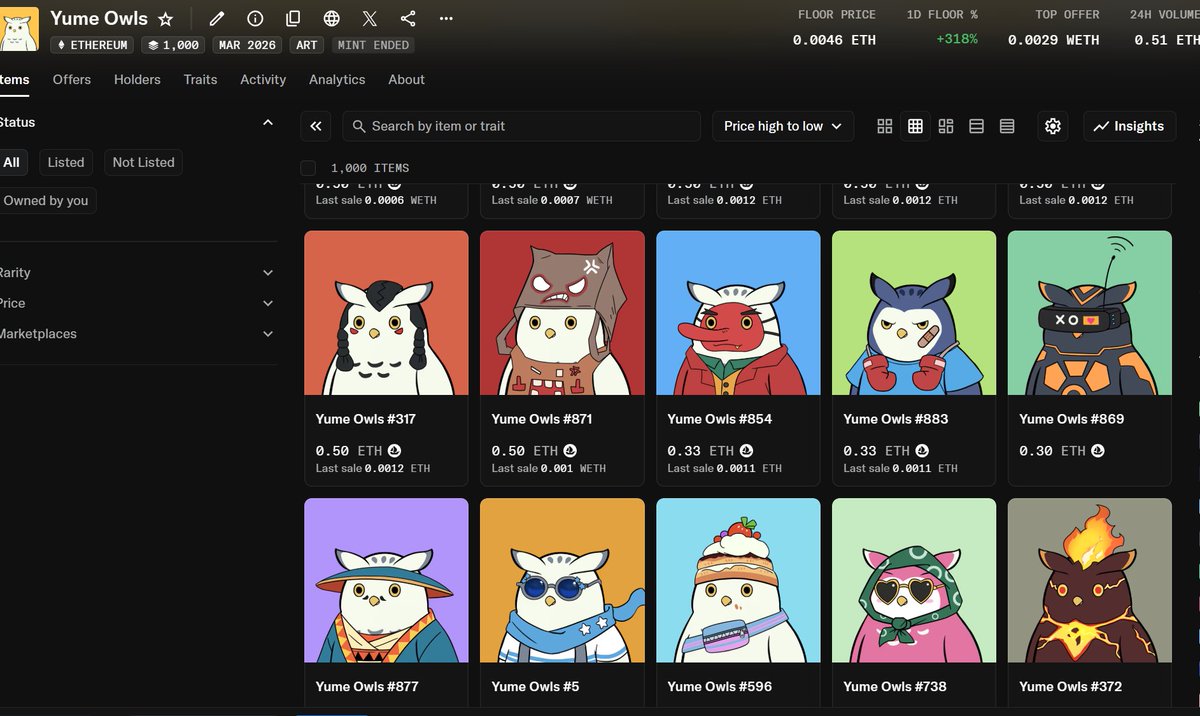Open the Yume Owls #877 image
Screen dimensions: 1200x716
pyautogui.click(x=386, y=580)
